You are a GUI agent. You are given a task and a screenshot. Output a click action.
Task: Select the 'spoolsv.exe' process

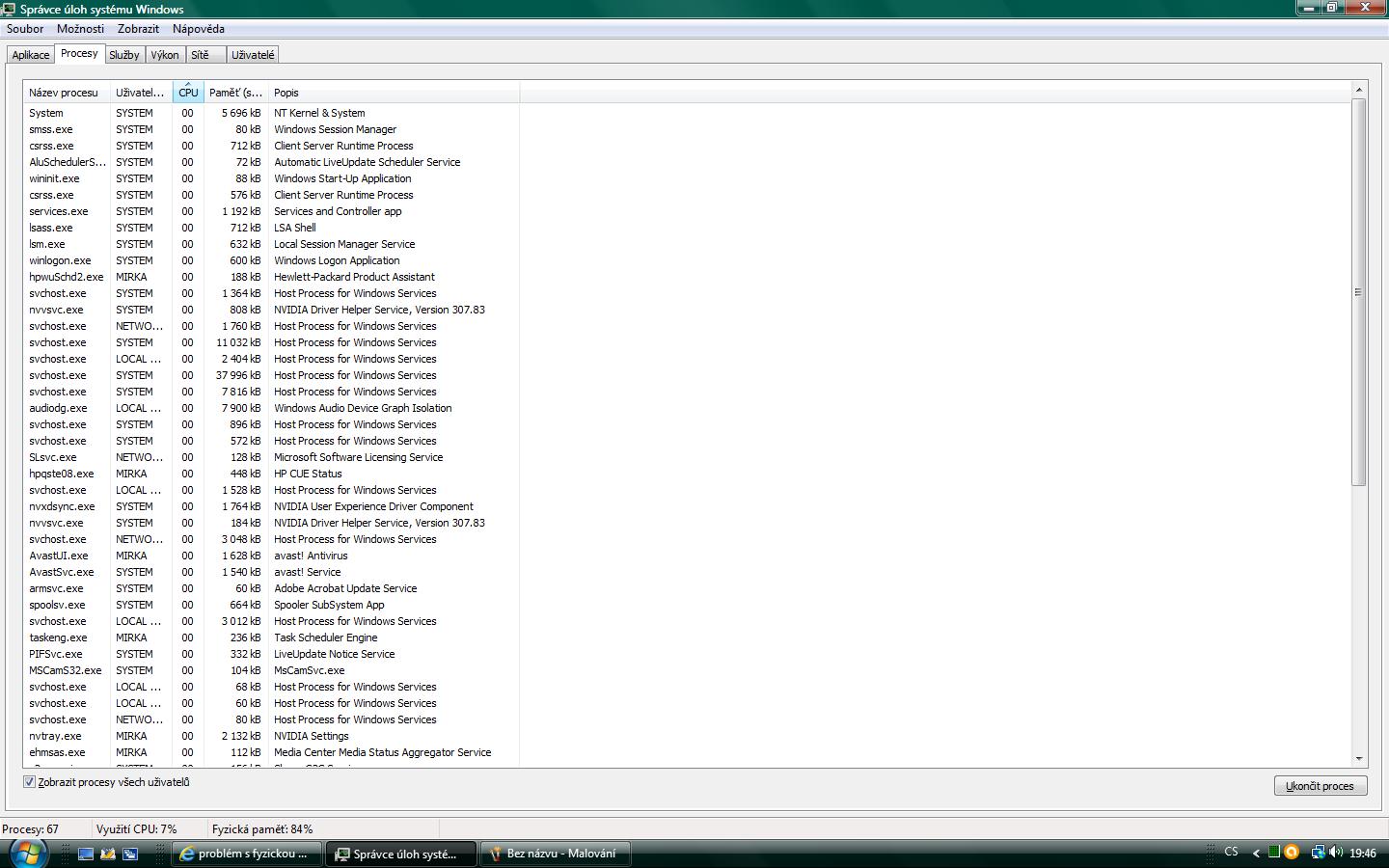pos(271,605)
